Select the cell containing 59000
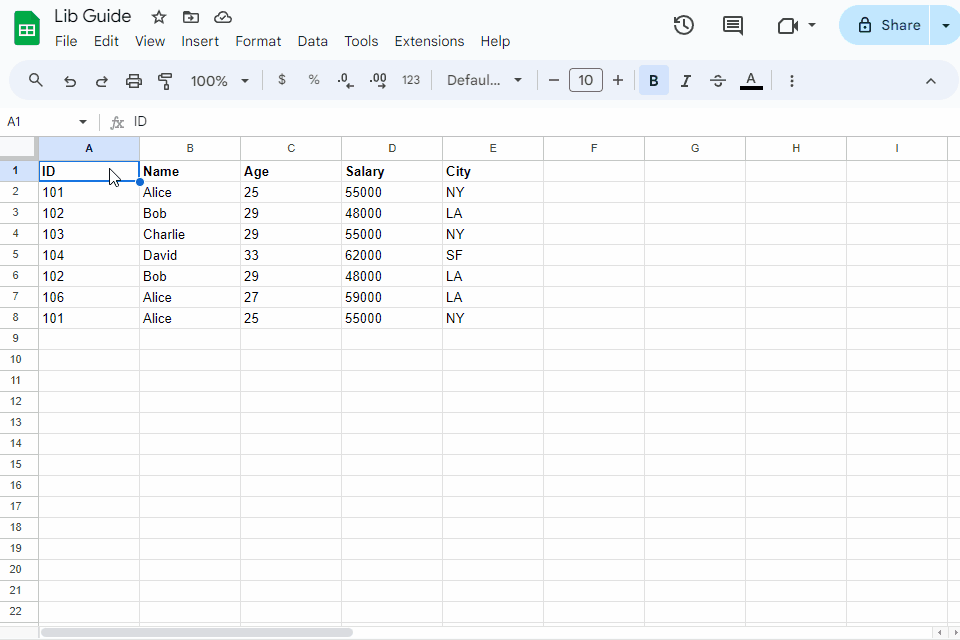Viewport: 960px width, 640px height. point(392,298)
